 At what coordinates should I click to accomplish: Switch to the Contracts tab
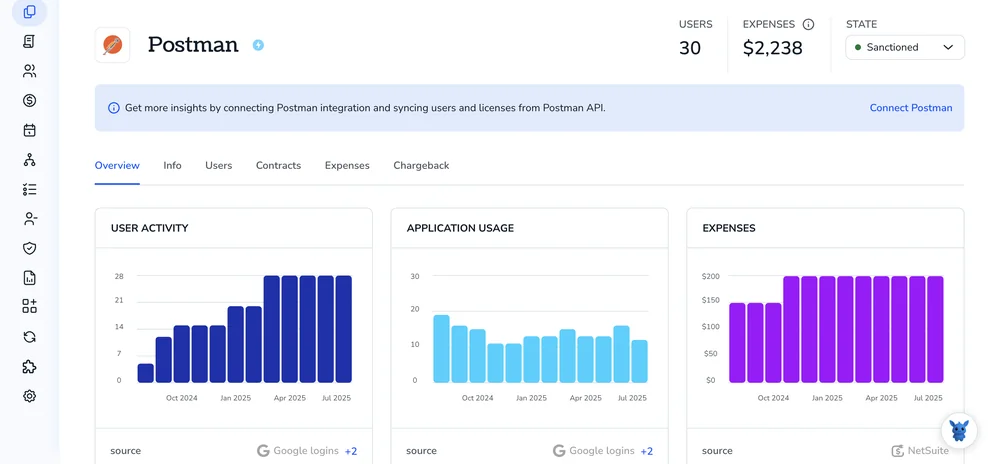[x=278, y=165]
